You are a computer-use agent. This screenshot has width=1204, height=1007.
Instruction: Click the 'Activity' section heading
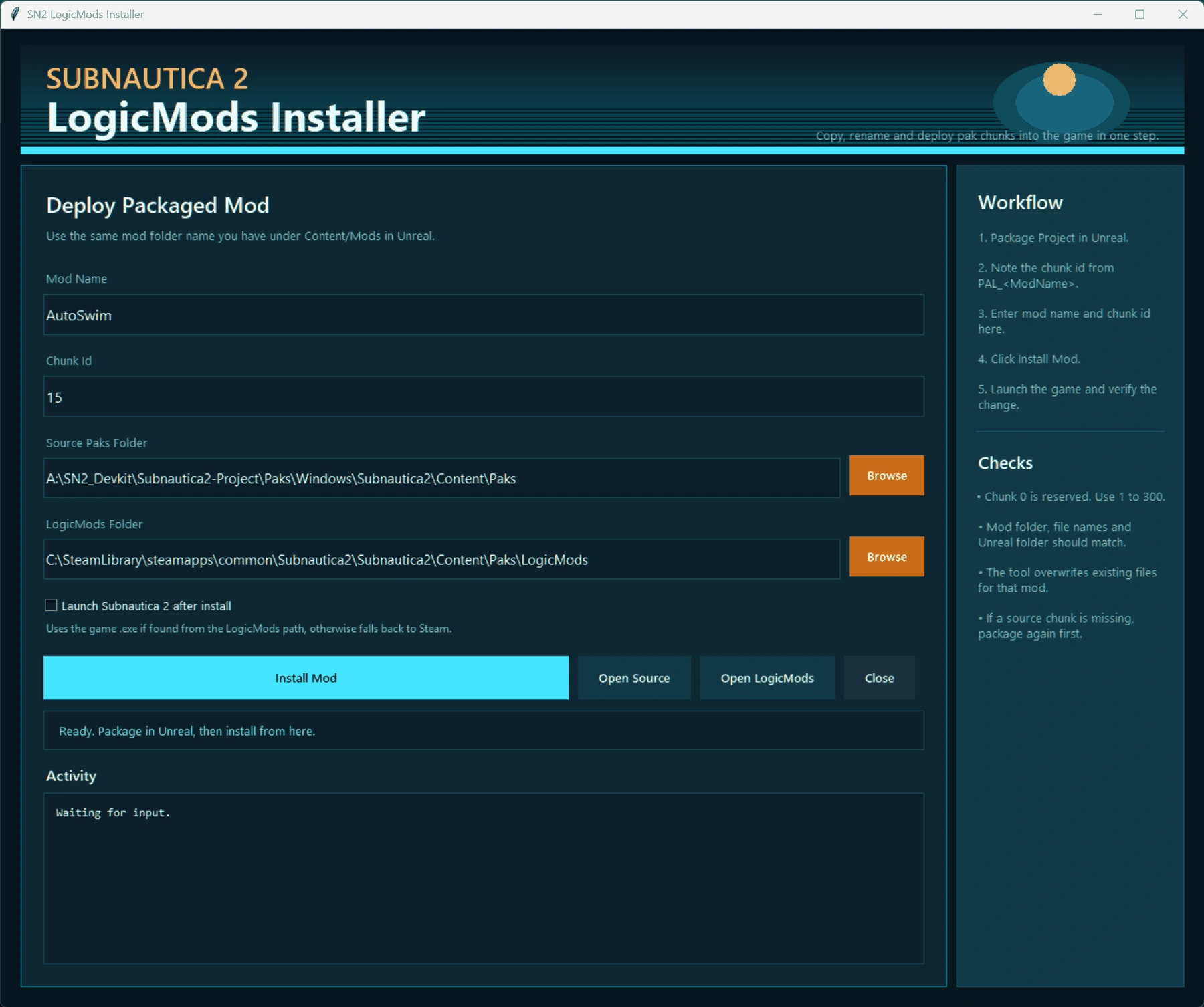pos(71,776)
